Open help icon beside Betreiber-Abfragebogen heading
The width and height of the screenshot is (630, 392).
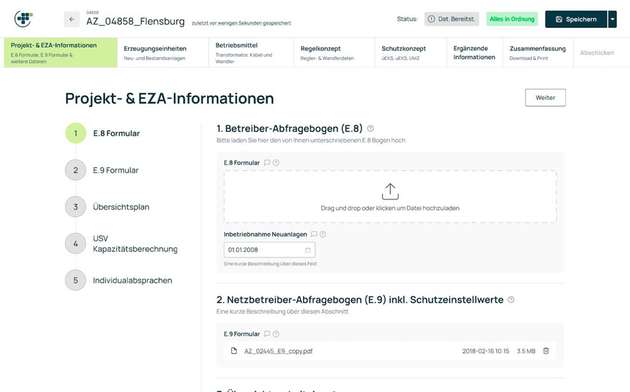pos(370,129)
